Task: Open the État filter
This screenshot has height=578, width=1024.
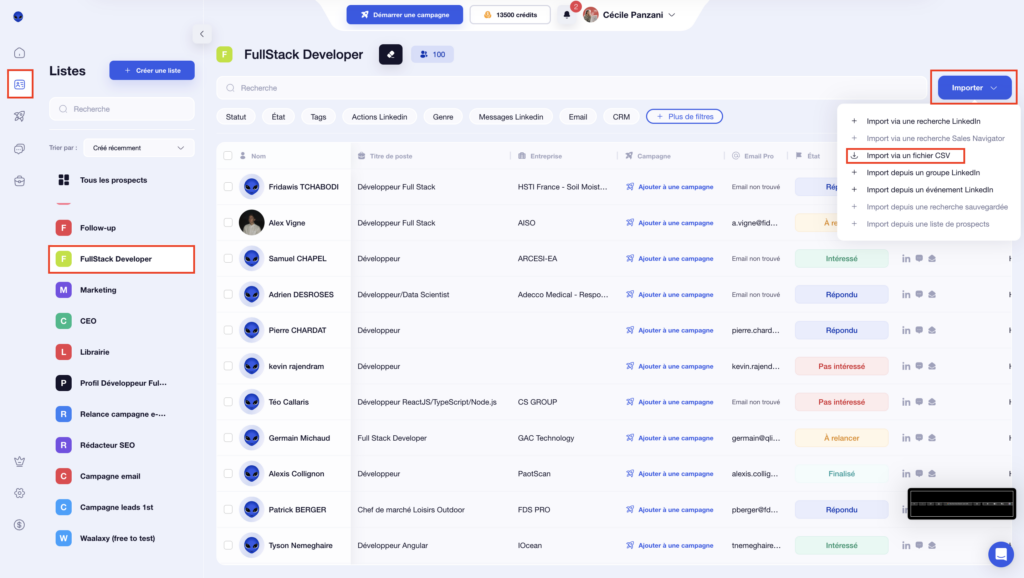Action: click(x=278, y=117)
